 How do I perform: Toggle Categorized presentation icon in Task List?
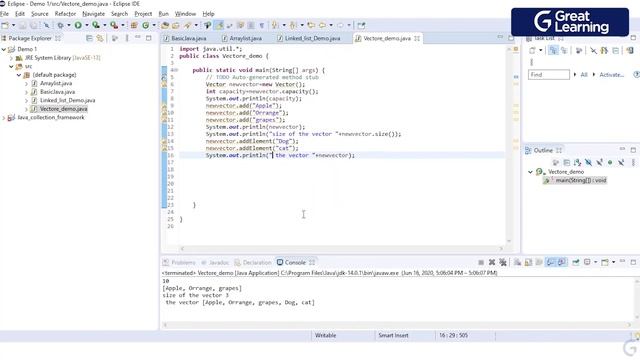click(553, 51)
